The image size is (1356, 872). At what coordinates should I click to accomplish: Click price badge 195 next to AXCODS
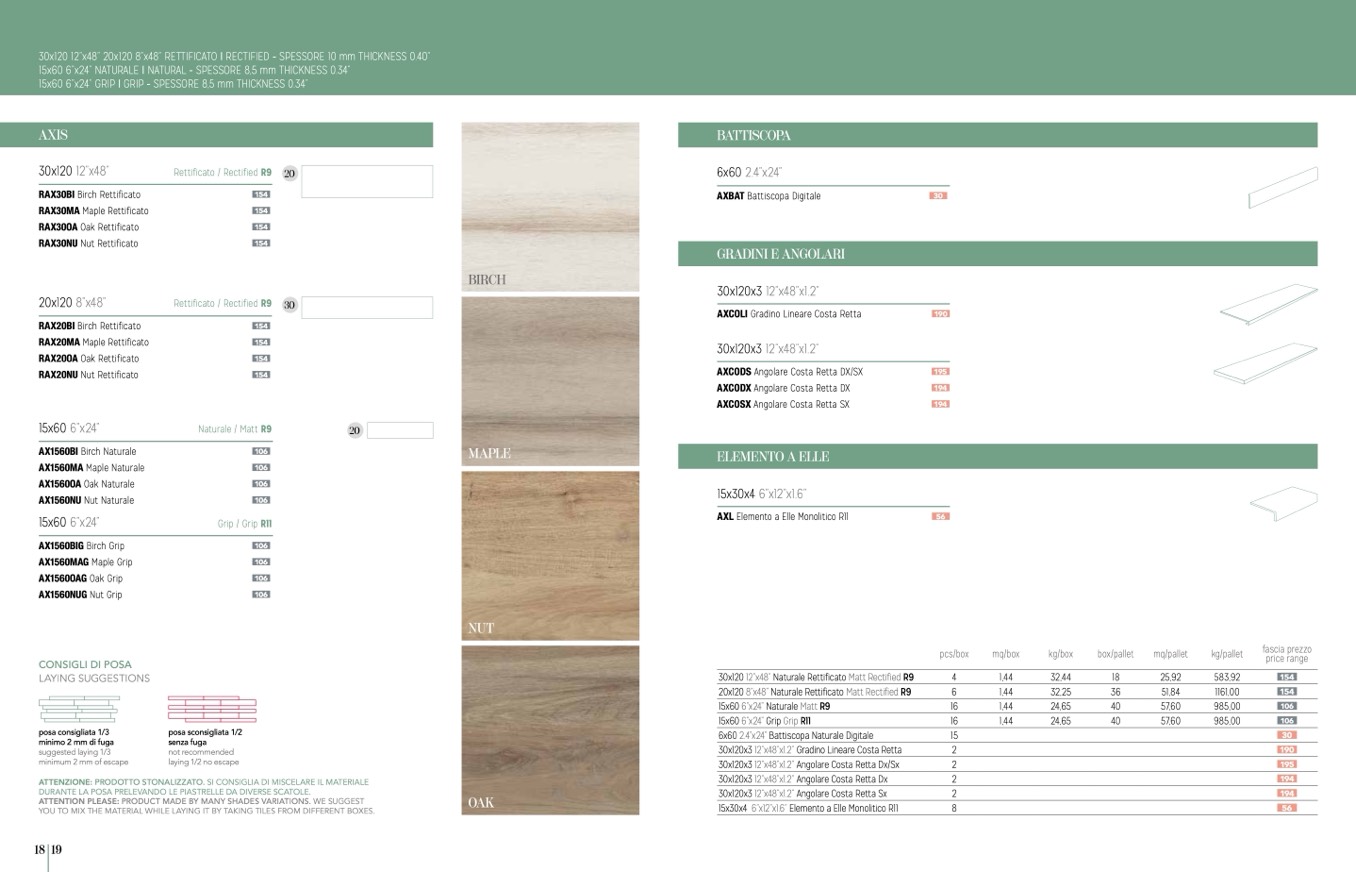pos(940,372)
